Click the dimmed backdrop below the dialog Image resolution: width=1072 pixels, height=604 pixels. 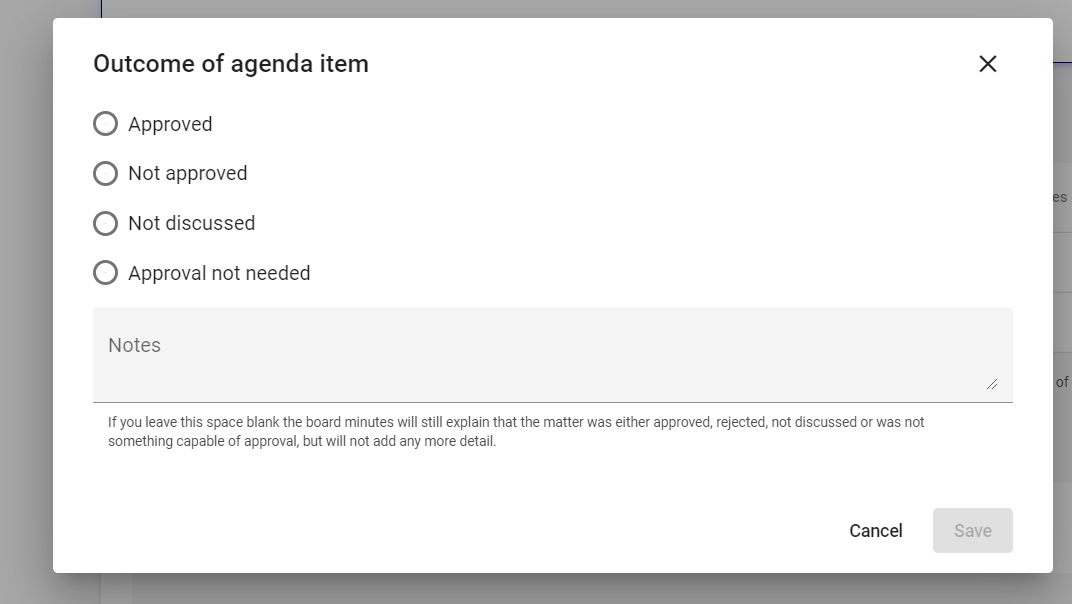click(552, 590)
